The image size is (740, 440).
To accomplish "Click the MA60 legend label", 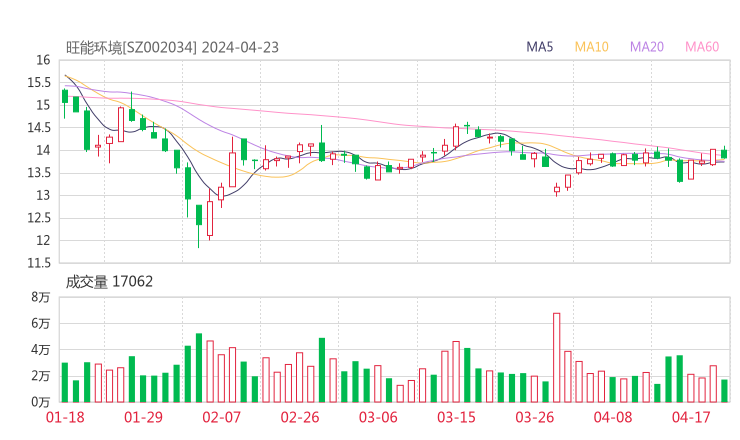I will coord(702,47).
